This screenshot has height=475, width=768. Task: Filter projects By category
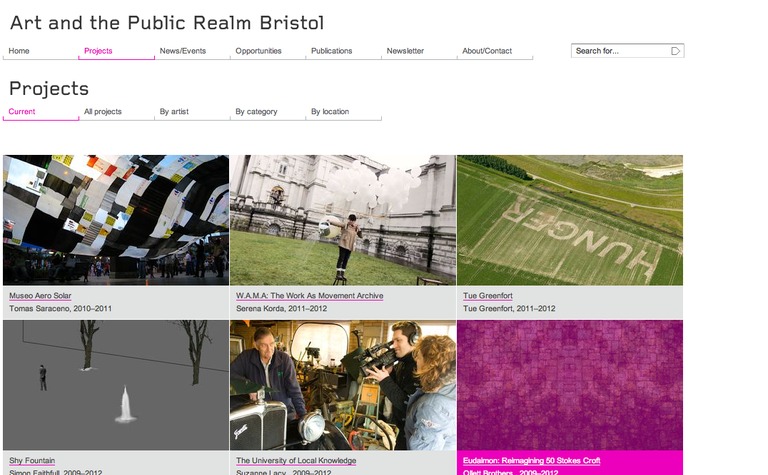[x=256, y=112]
